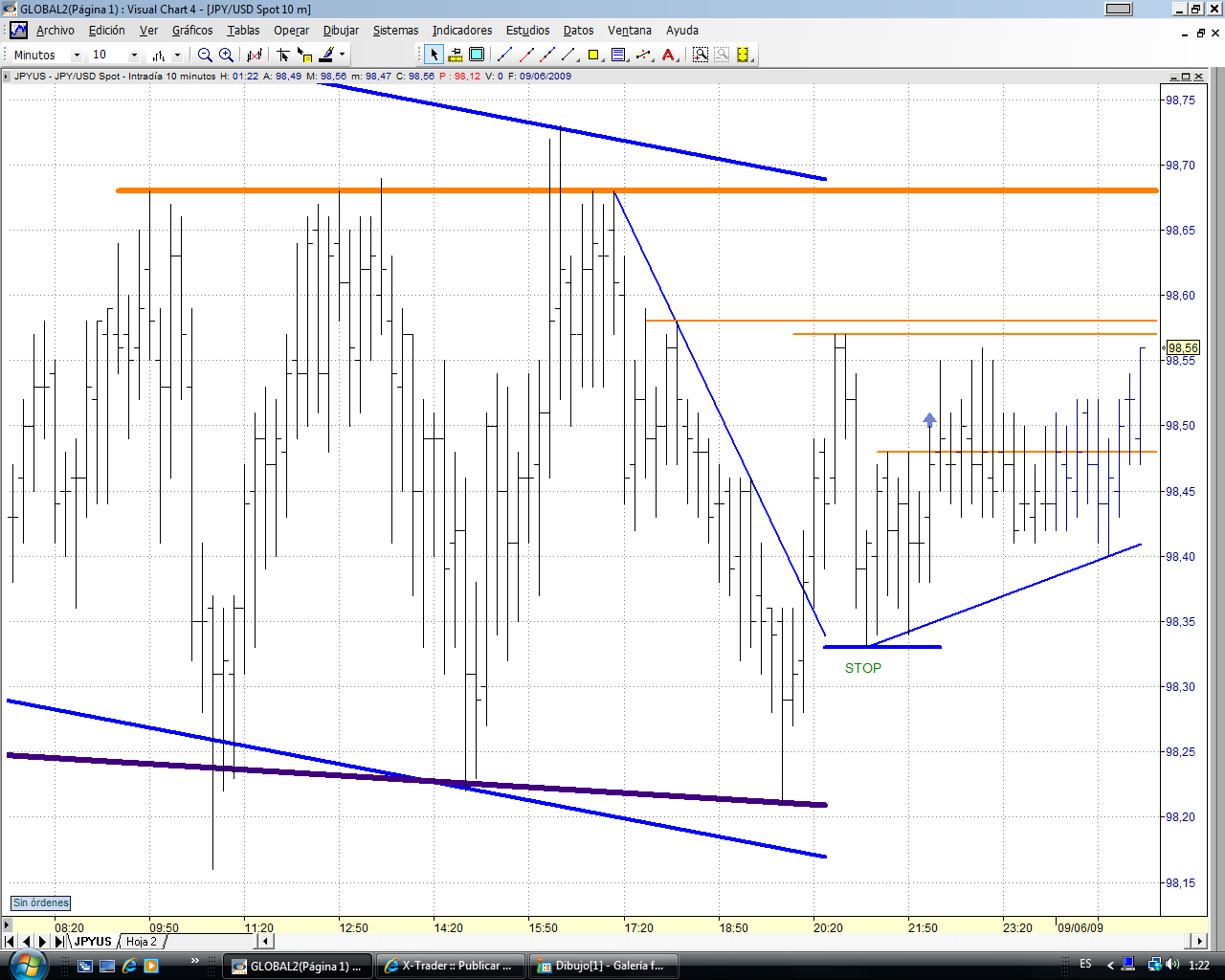Open the Dibujar menu
The width and height of the screenshot is (1225, 980).
341,31
